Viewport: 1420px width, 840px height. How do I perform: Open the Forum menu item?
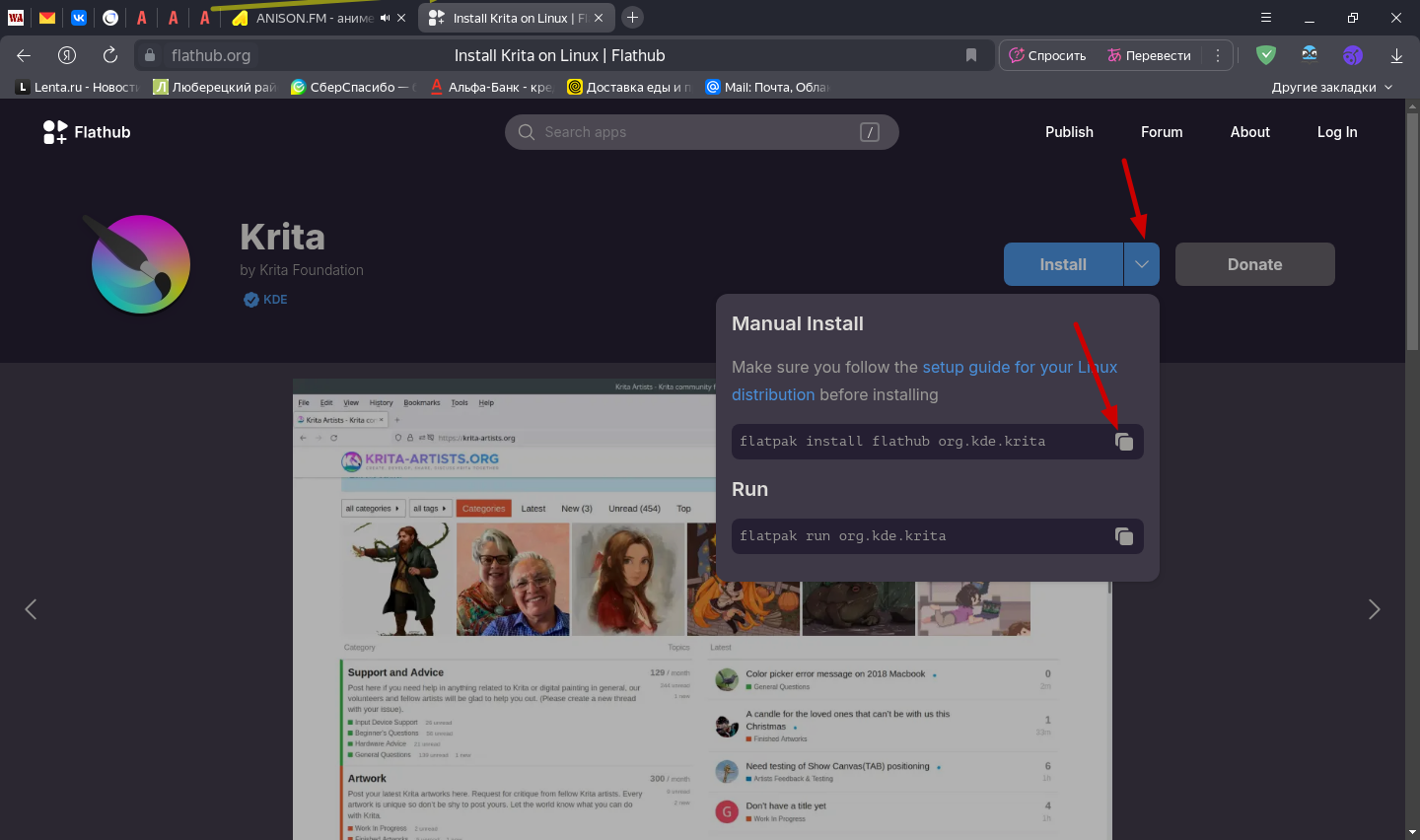(1162, 132)
